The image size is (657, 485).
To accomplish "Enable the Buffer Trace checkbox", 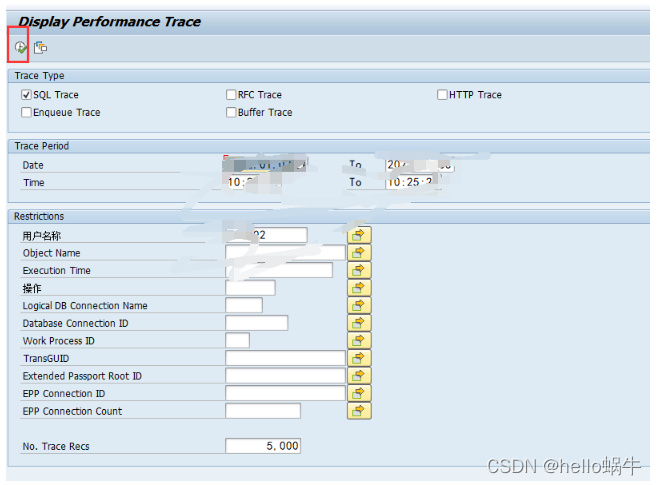I will [x=231, y=112].
